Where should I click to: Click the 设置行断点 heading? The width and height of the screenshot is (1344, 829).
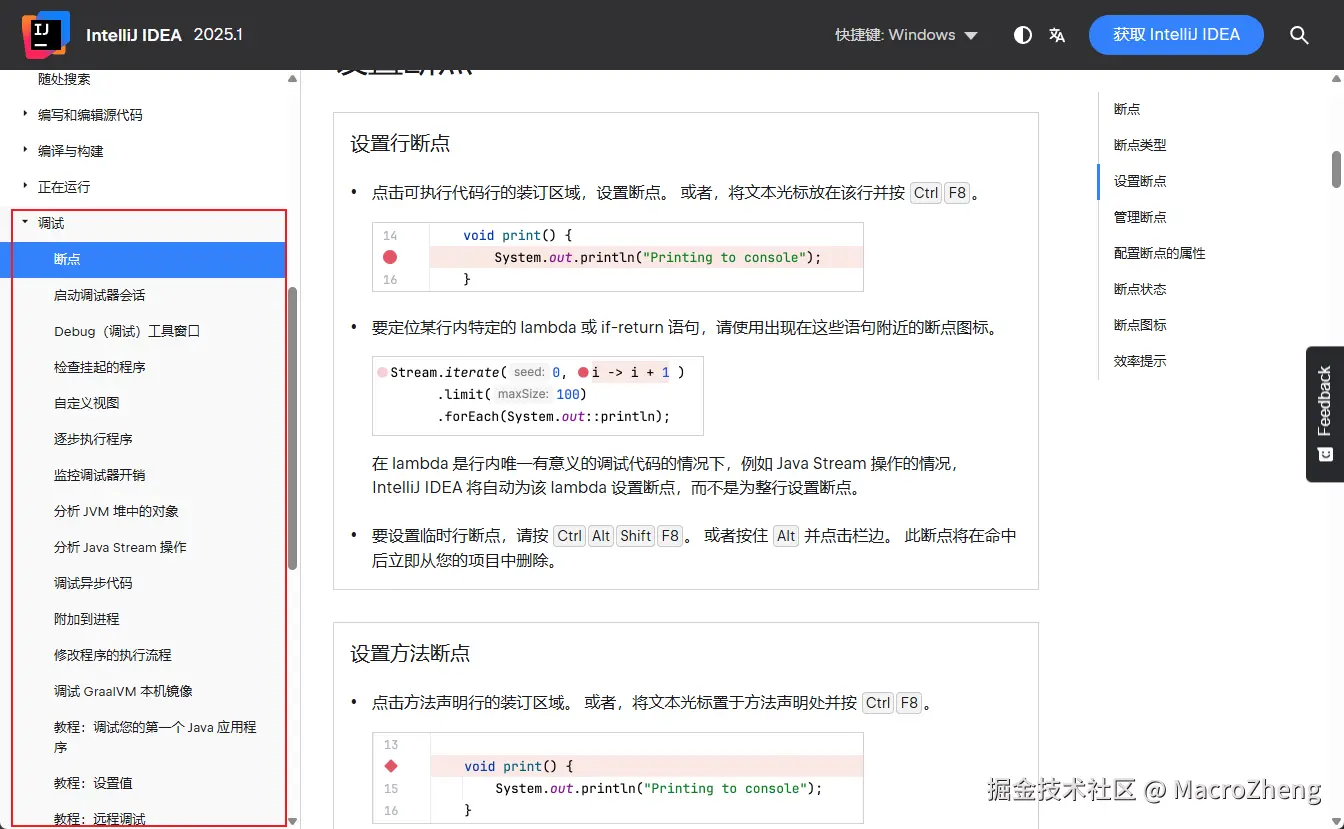(400, 143)
